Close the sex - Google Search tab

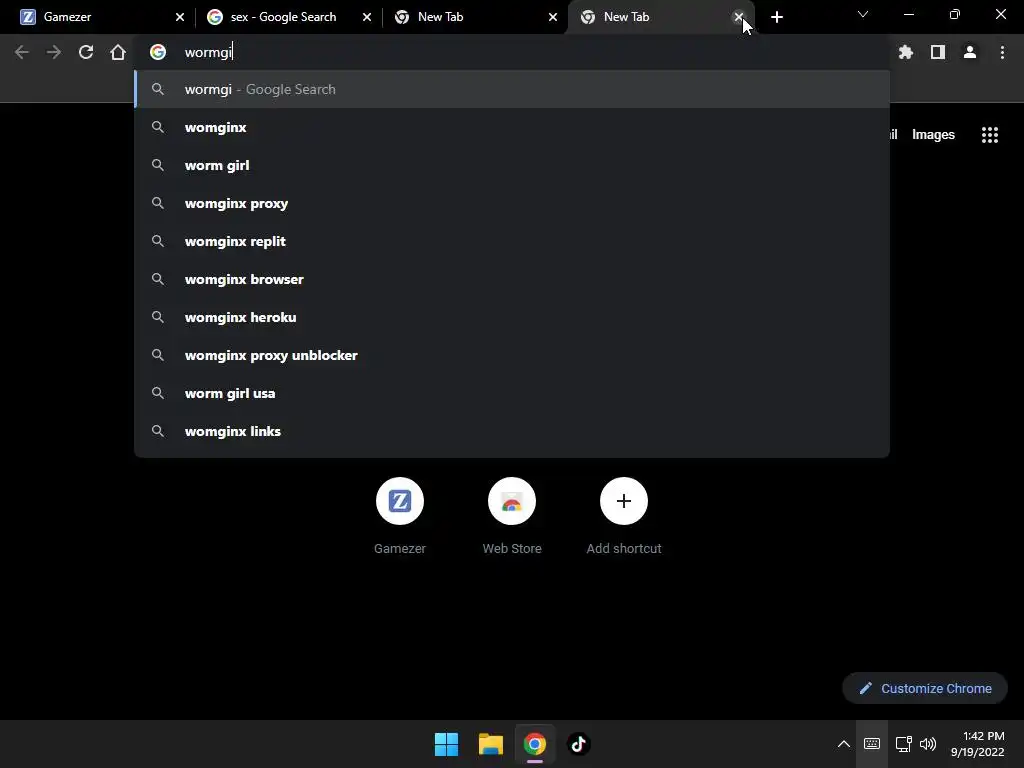click(x=366, y=17)
